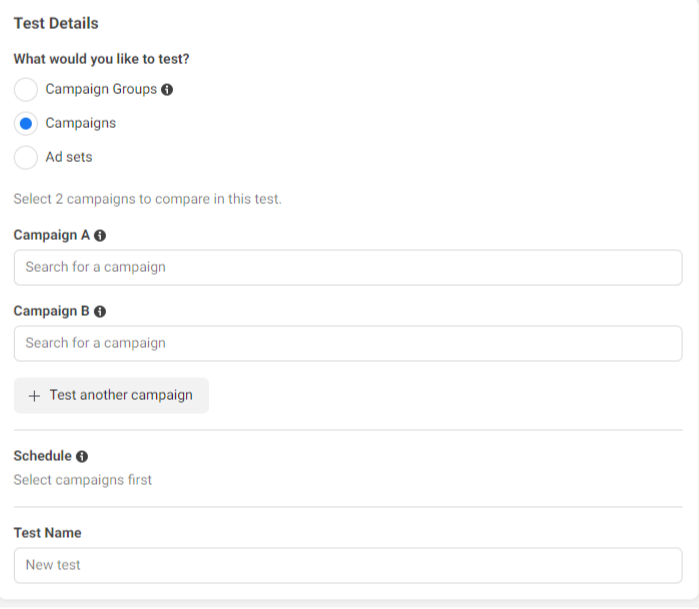Viewport: 699px width, 609px height.
Task: Click the 'Ad sets' option label text
Action: pos(69,157)
